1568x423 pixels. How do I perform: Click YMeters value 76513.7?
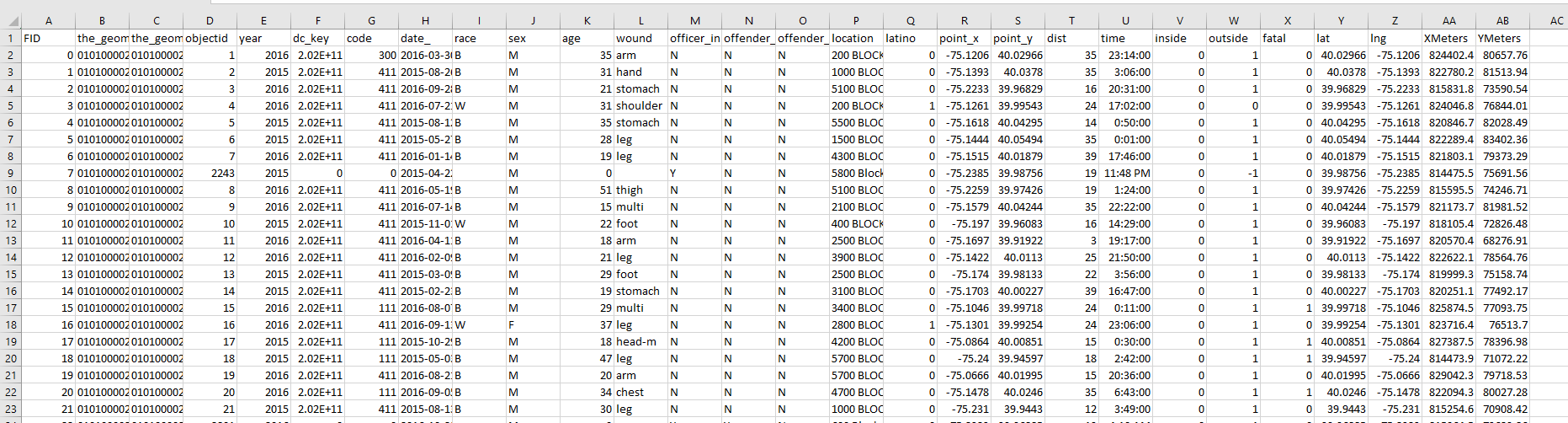[x=1502, y=324]
